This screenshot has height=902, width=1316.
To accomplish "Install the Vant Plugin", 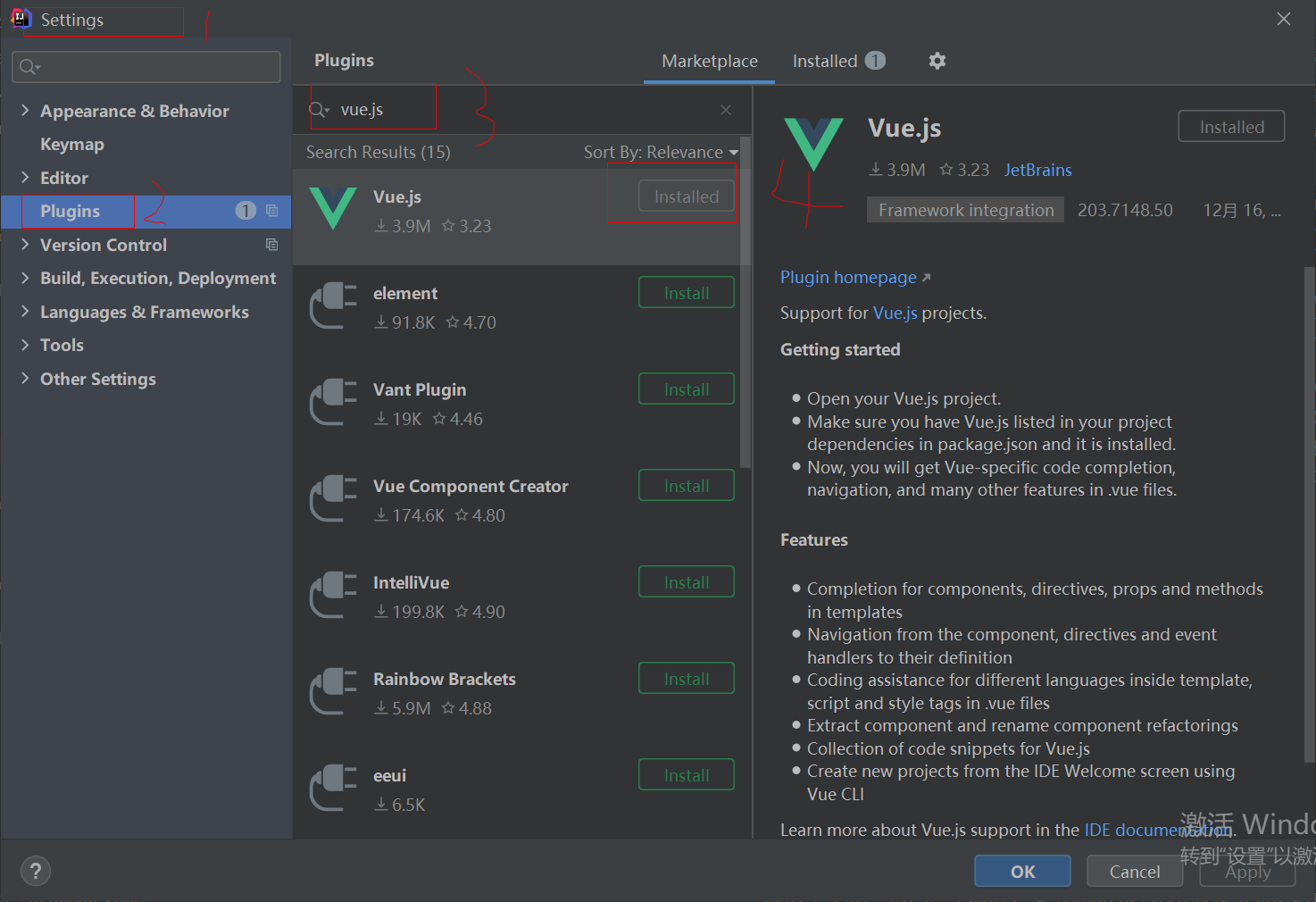I will point(687,389).
